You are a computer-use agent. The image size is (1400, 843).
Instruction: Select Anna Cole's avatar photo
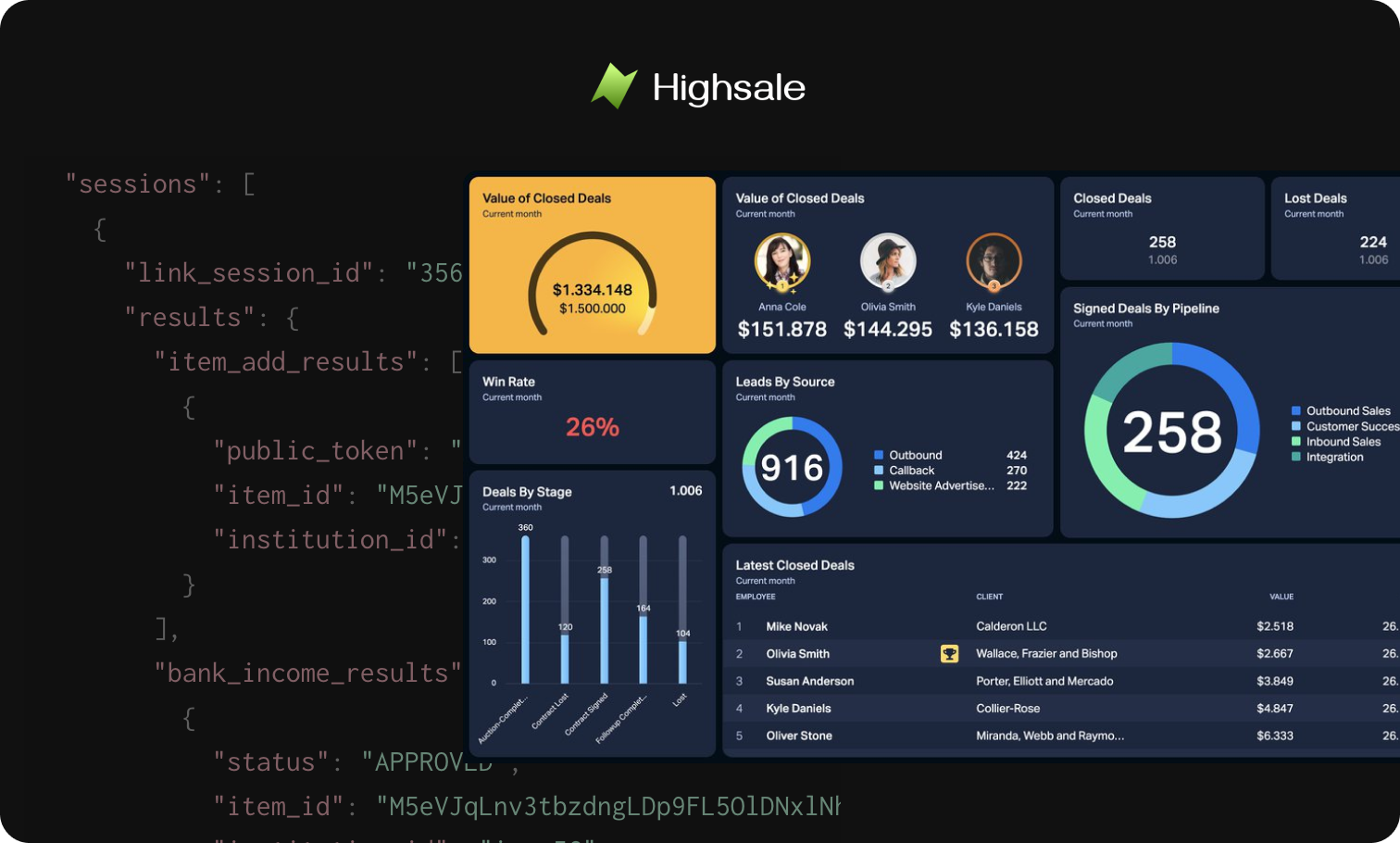(782, 261)
